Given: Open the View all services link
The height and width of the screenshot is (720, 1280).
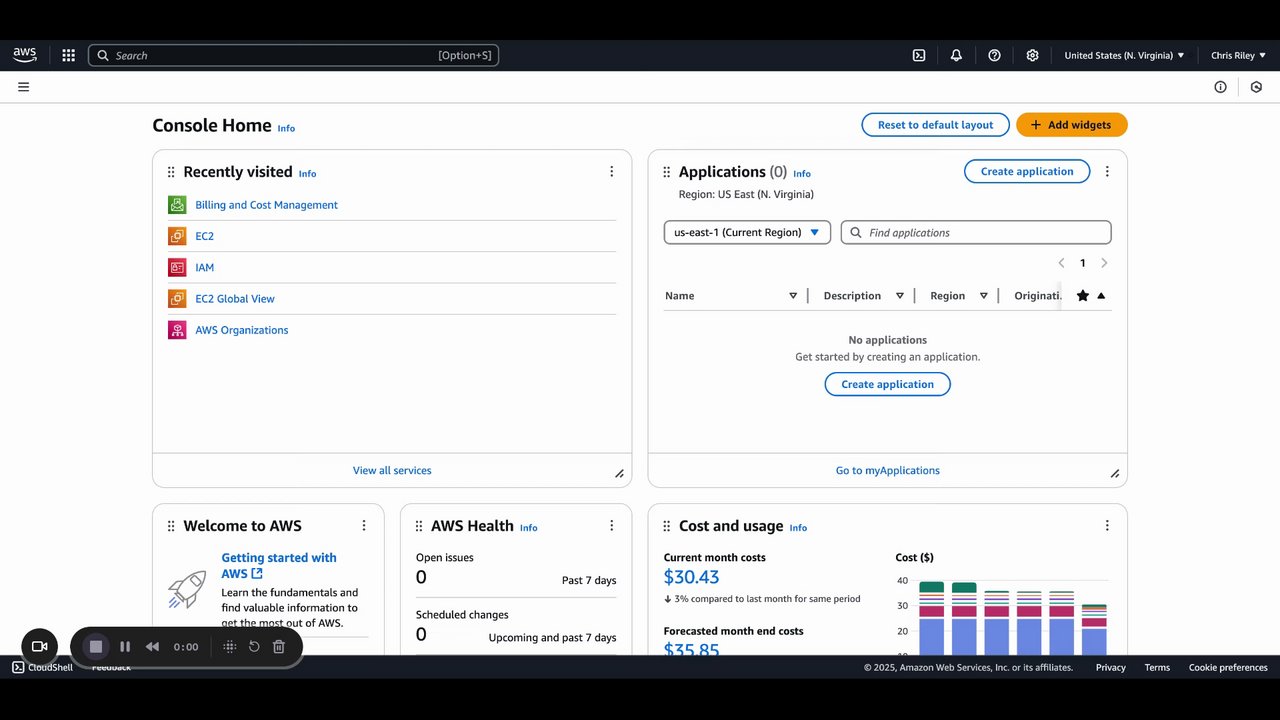Looking at the screenshot, I should coord(392,471).
